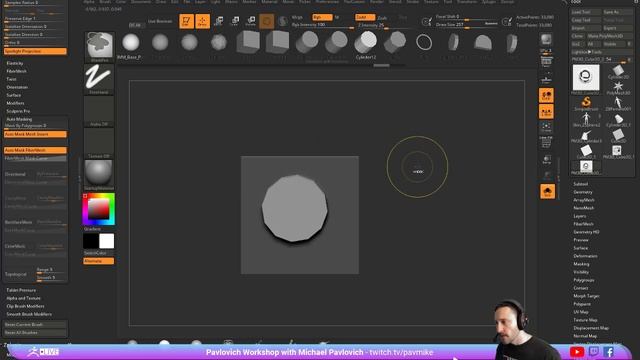Expand the Geometry tool subpalette

pos(583,192)
